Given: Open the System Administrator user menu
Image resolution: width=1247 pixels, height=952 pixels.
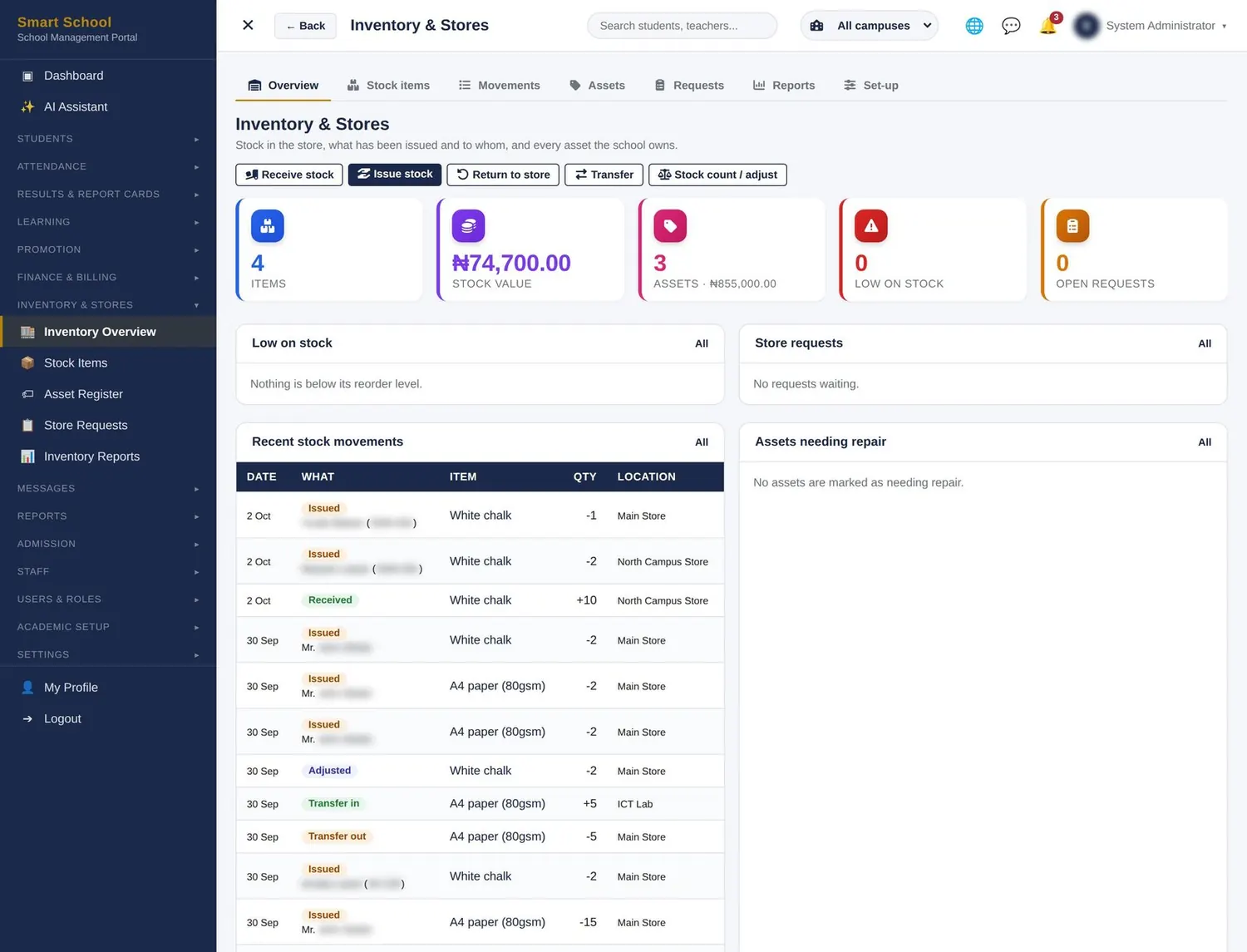Looking at the screenshot, I should [x=1151, y=26].
